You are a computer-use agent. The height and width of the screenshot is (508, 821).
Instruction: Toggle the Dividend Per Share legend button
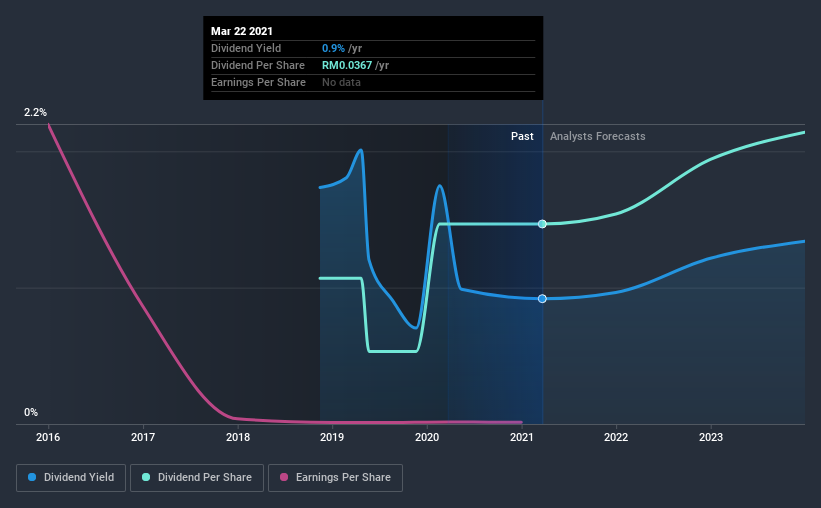point(197,478)
